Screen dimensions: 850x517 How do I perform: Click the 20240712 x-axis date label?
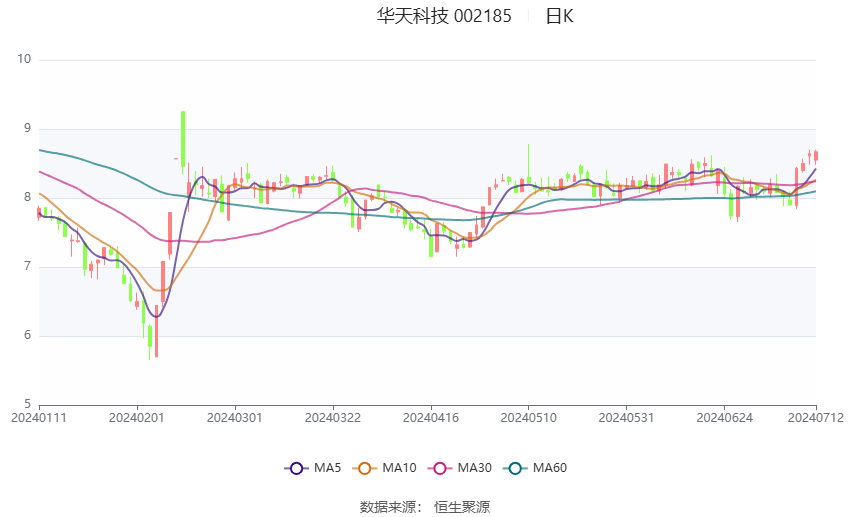(816, 418)
